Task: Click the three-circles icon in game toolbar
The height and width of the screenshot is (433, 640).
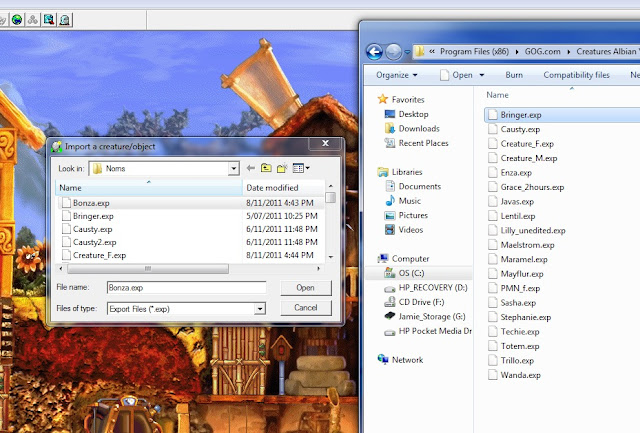Action: 33,20
